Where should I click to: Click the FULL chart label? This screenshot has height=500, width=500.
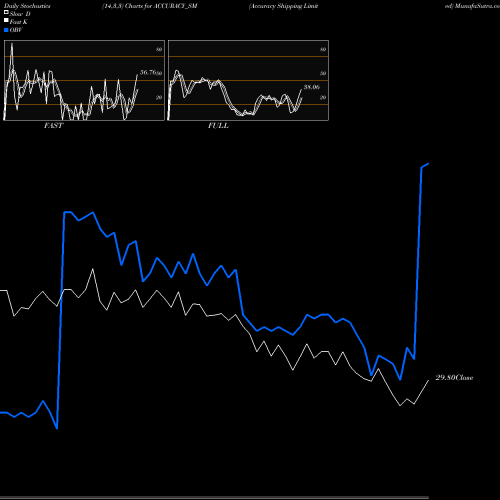(218, 126)
